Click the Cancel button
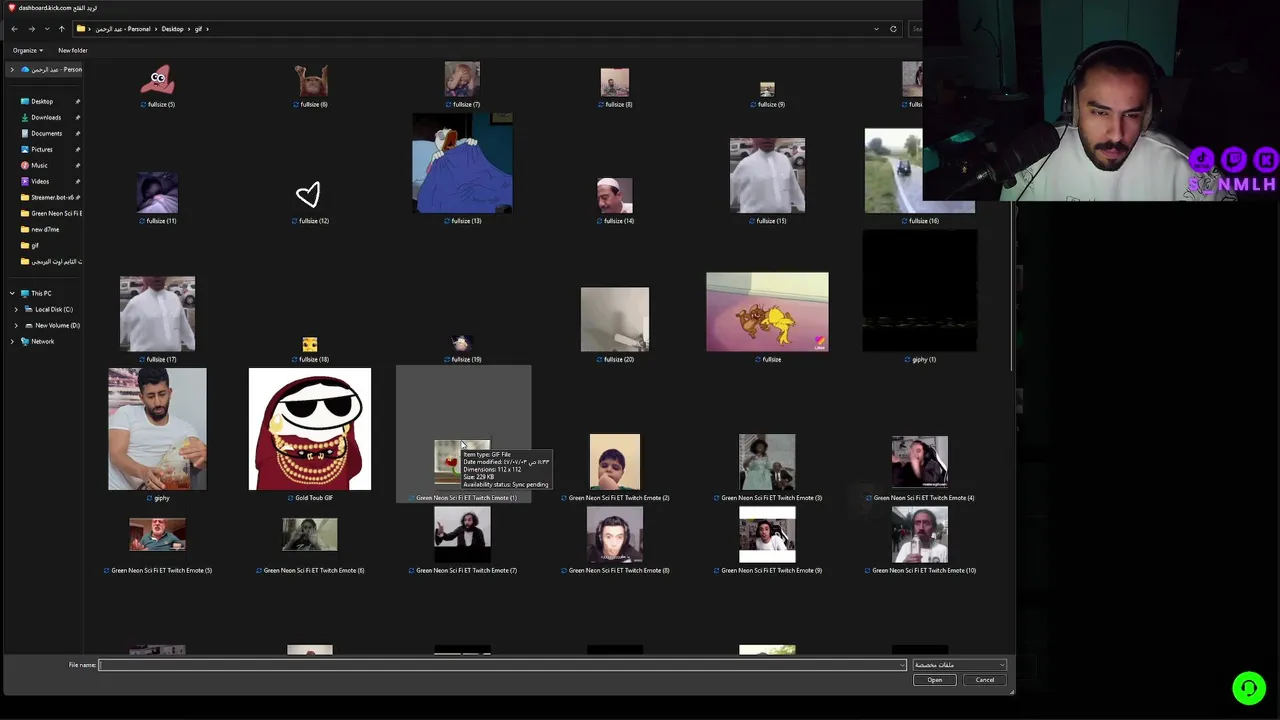 [985, 680]
